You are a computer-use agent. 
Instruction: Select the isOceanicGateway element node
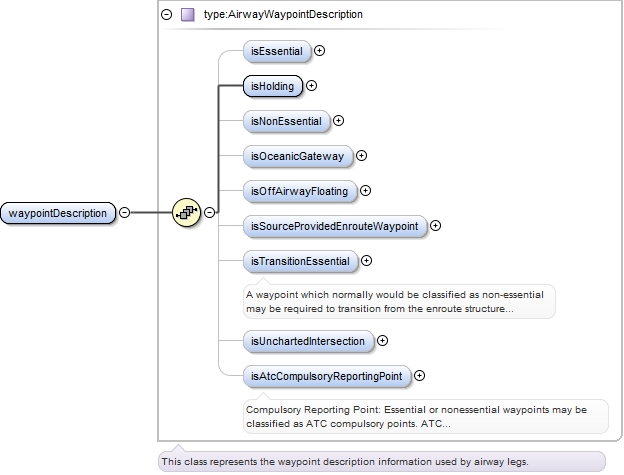pyautogui.click(x=297, y=156)
